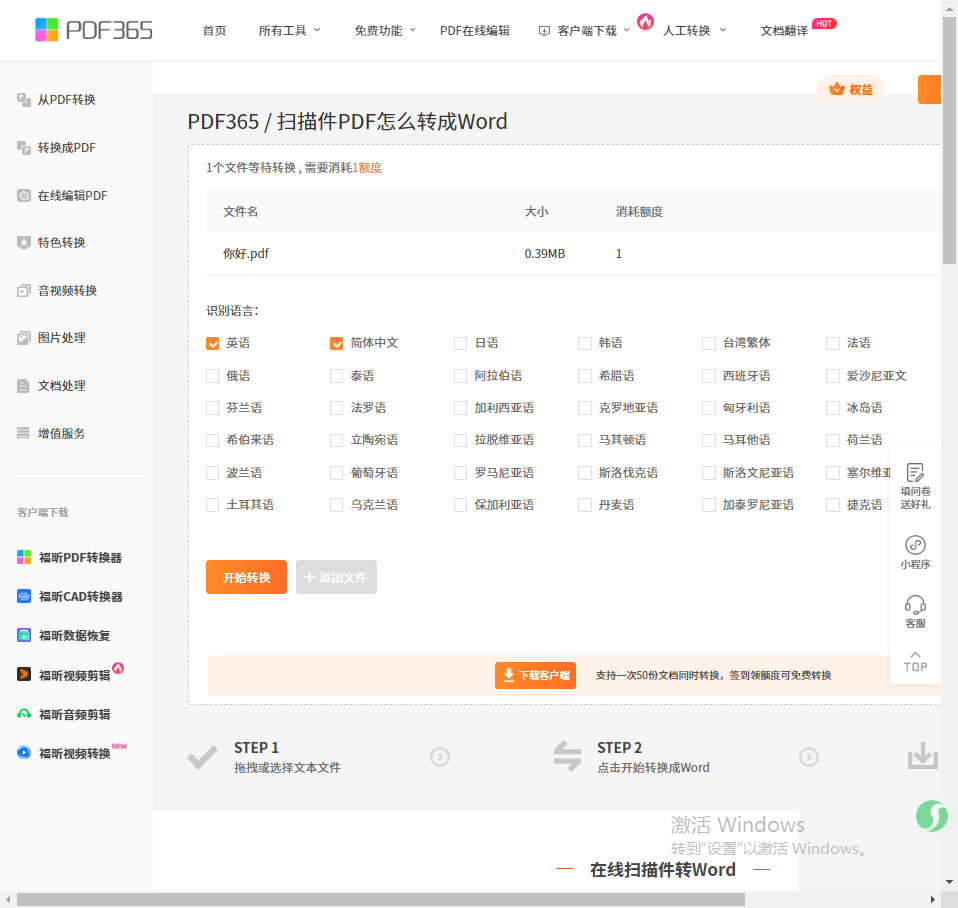
Task: Open PDF在线编辑 in the navbar
Action: pos(475,31)
